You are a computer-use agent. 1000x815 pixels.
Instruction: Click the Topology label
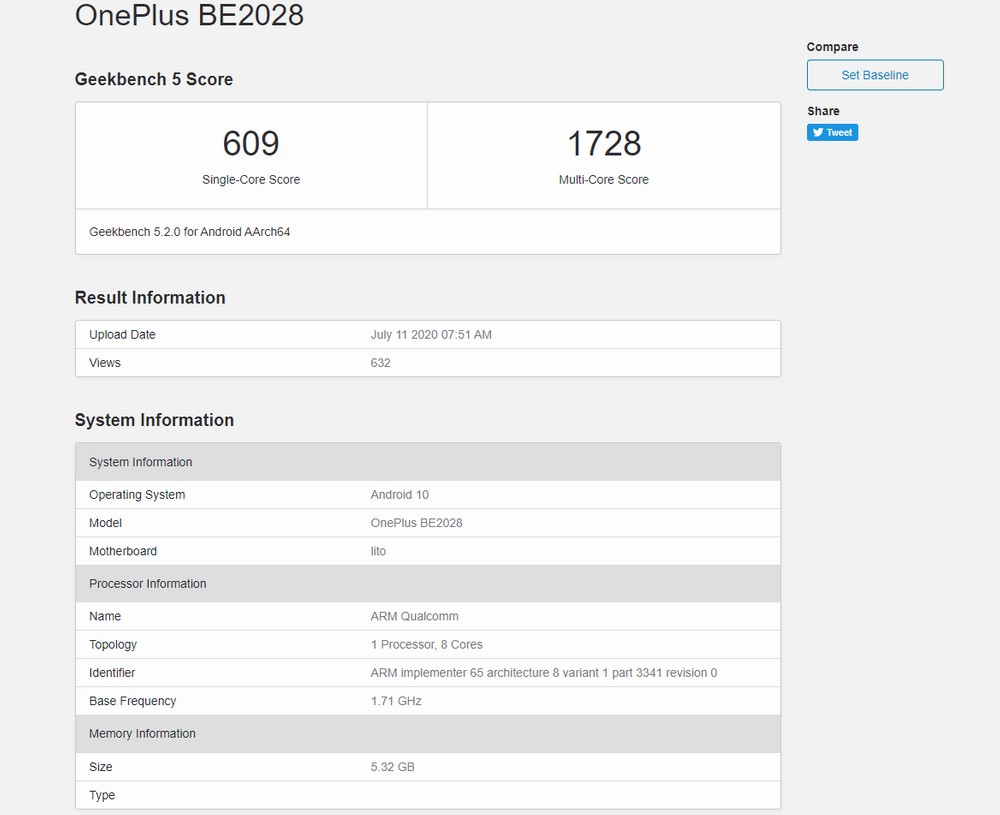[x=113, y=645]
